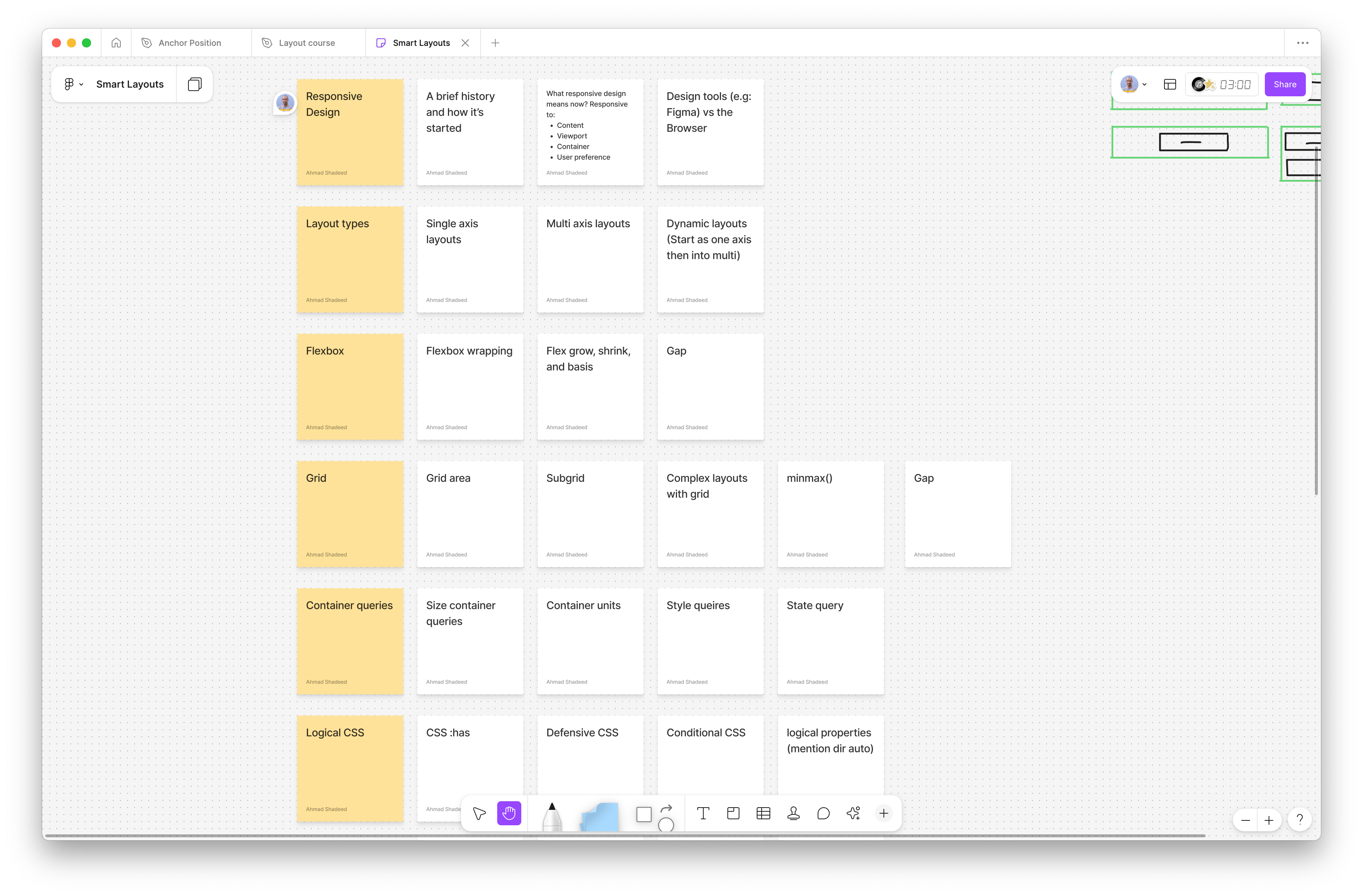This screenshot has height=896, width=1363.
Task: Pick the Marker pencil tool
Action: pyautogui.click(x=551, y=816)
